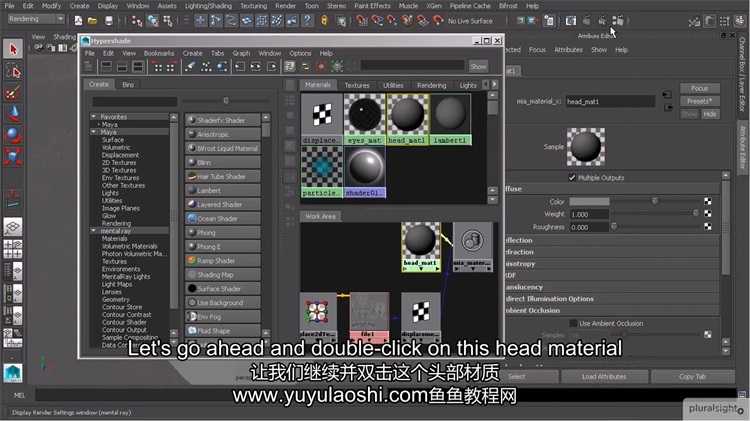
Task: Create a Ramp Shader node
Action: tap(223, 261)
